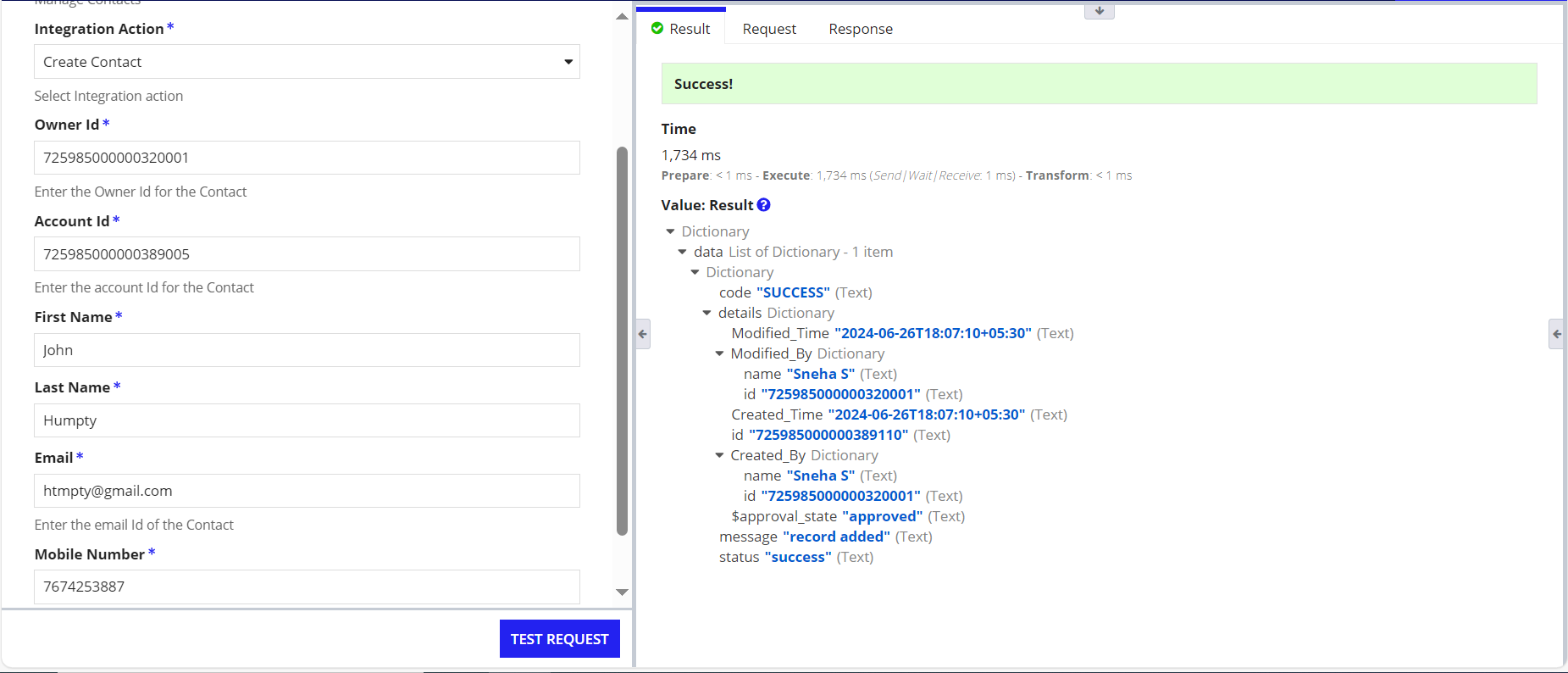1568x673 pixels.
Task: Click the Email field with htmpty@gmail.com
Action: (x=307, y=491)
